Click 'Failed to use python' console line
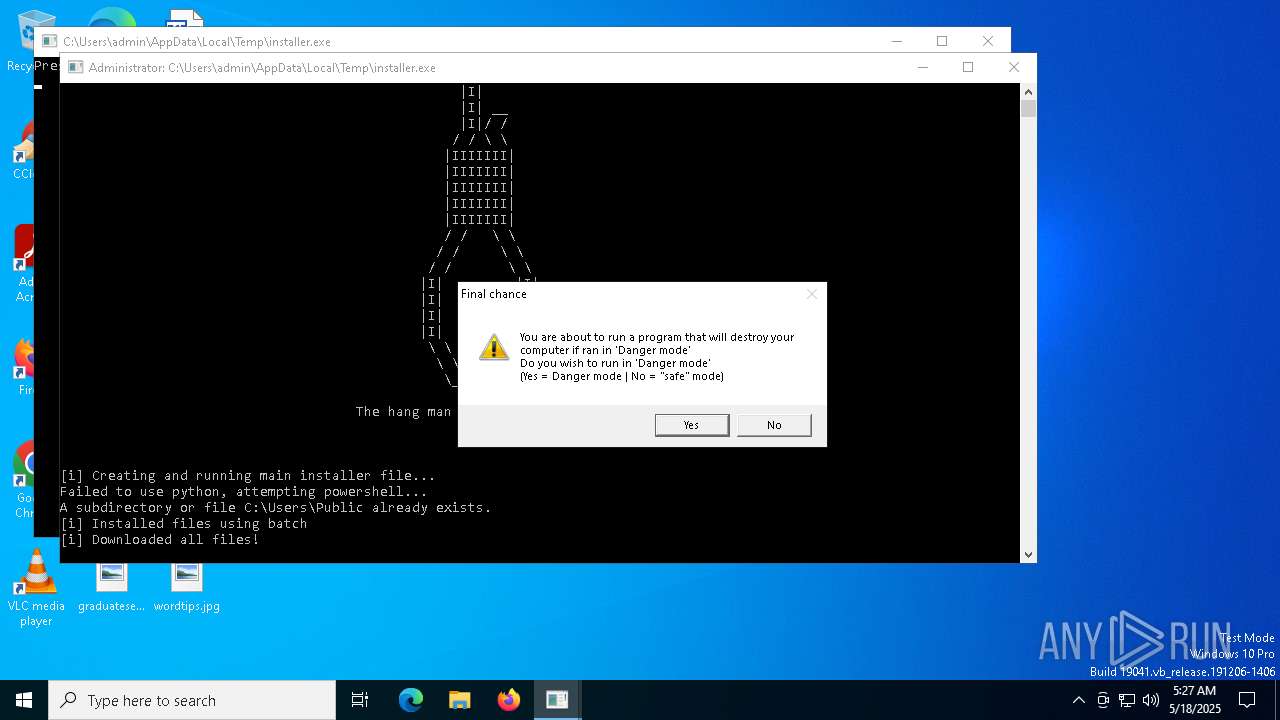 [x=243, y=492]
